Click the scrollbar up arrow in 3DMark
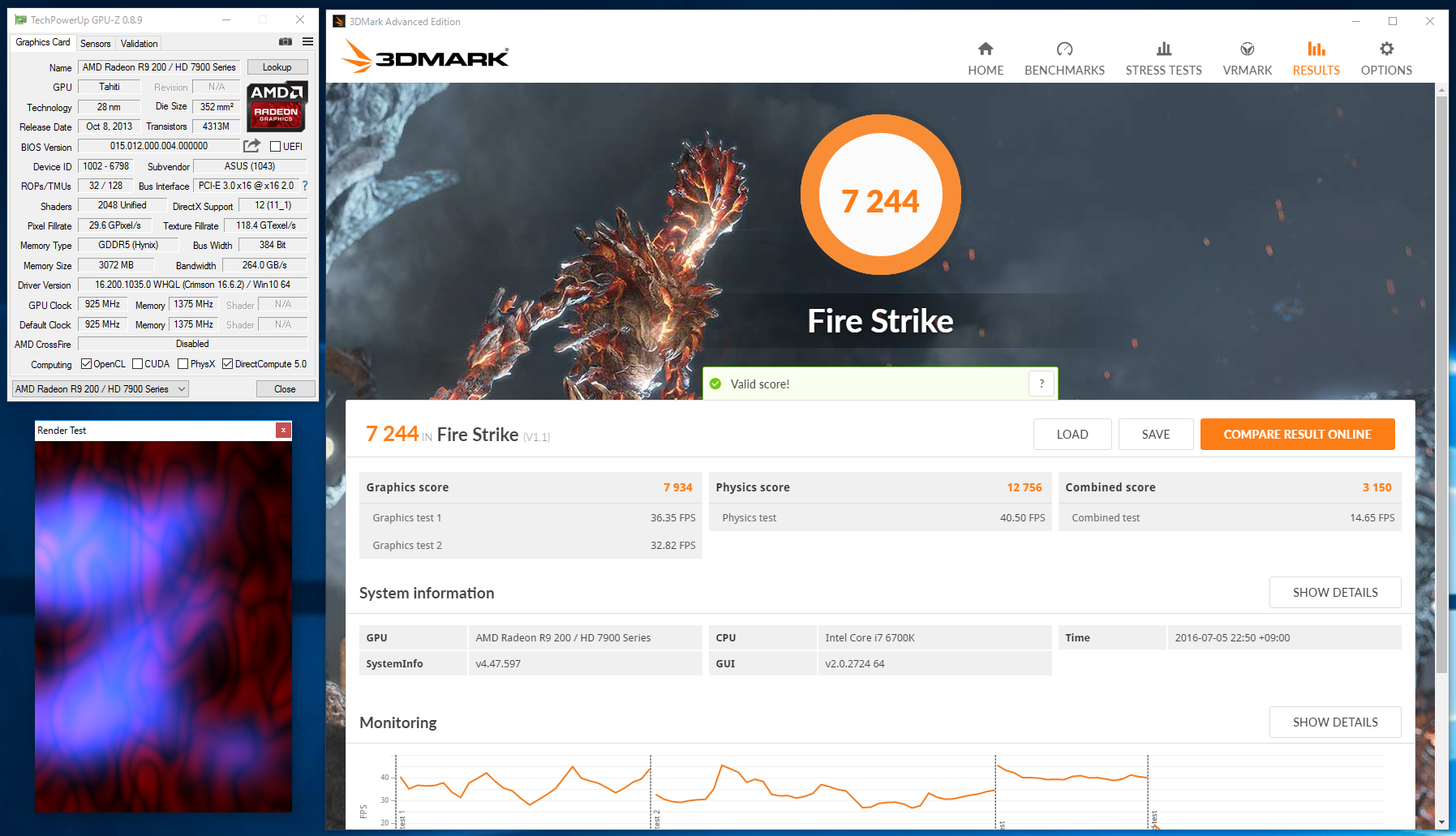Screen dimensions: 1456x836 click(1441, 89)
